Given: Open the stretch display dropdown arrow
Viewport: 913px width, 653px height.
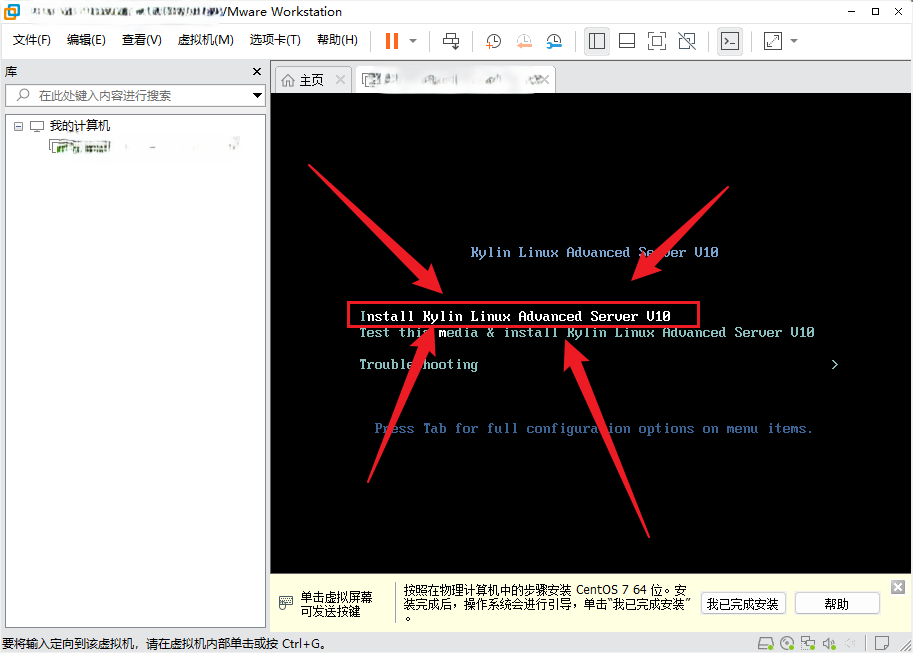Looking at the screenshot, I should (794, 41).
